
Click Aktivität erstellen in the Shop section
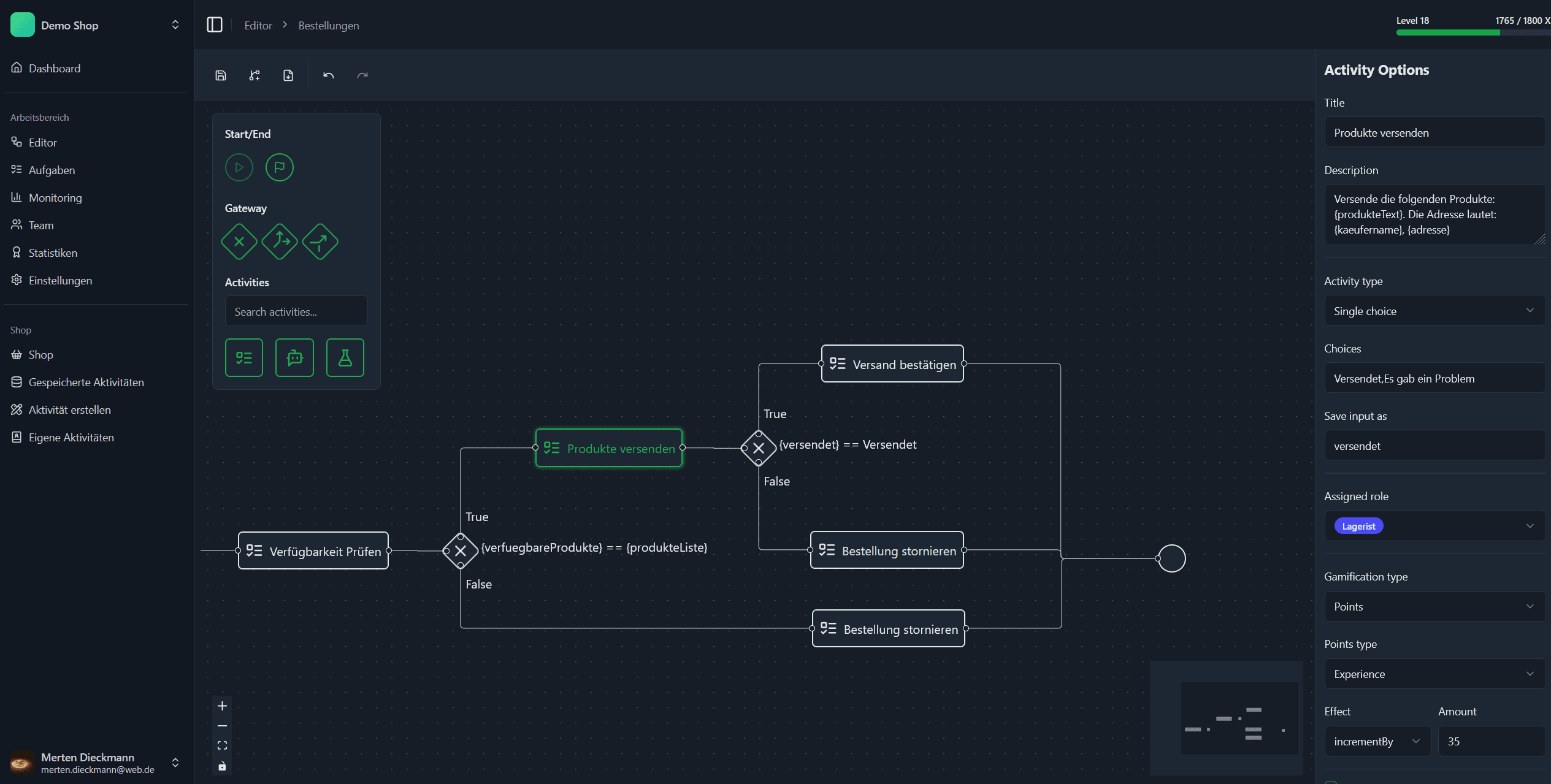[x=69, y=409]
